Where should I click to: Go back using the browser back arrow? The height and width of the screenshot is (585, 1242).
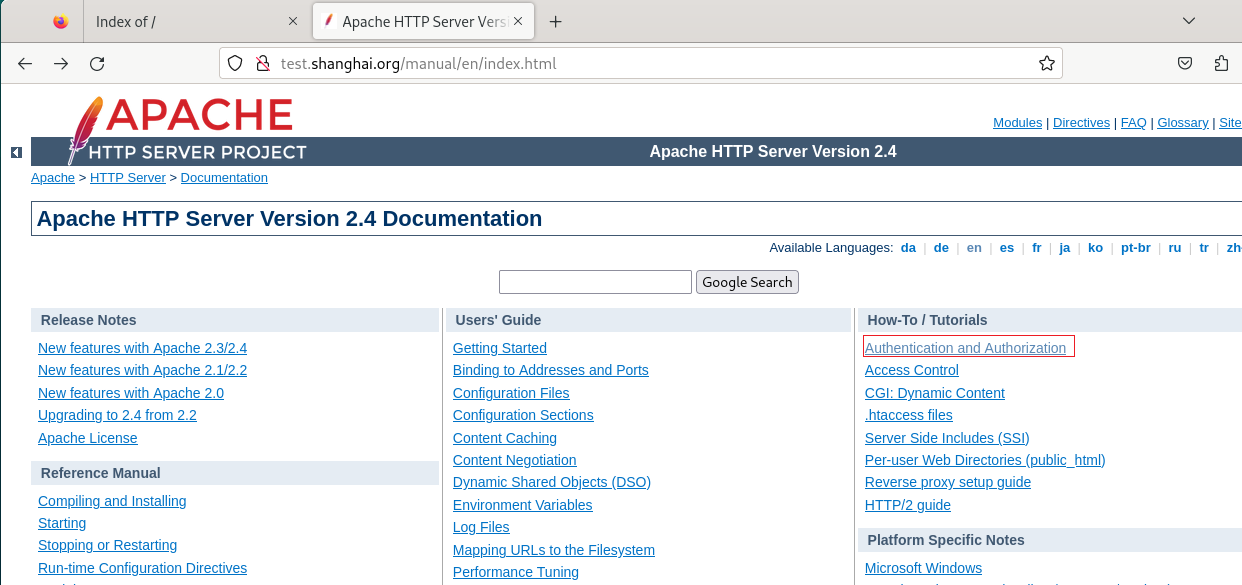coord(26,64)
